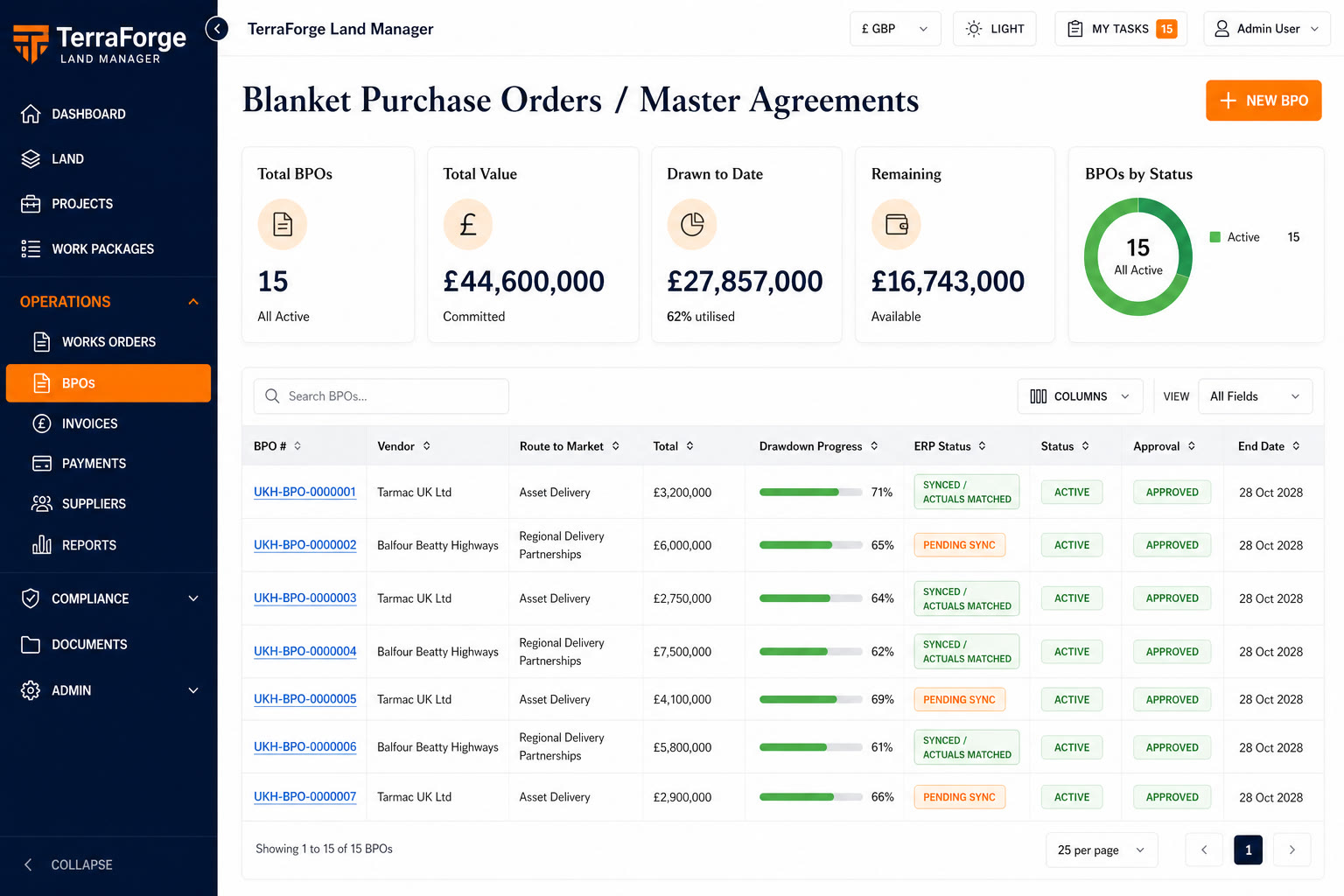
Task: Click the Admin gear icon
Action: click(31, 690)
